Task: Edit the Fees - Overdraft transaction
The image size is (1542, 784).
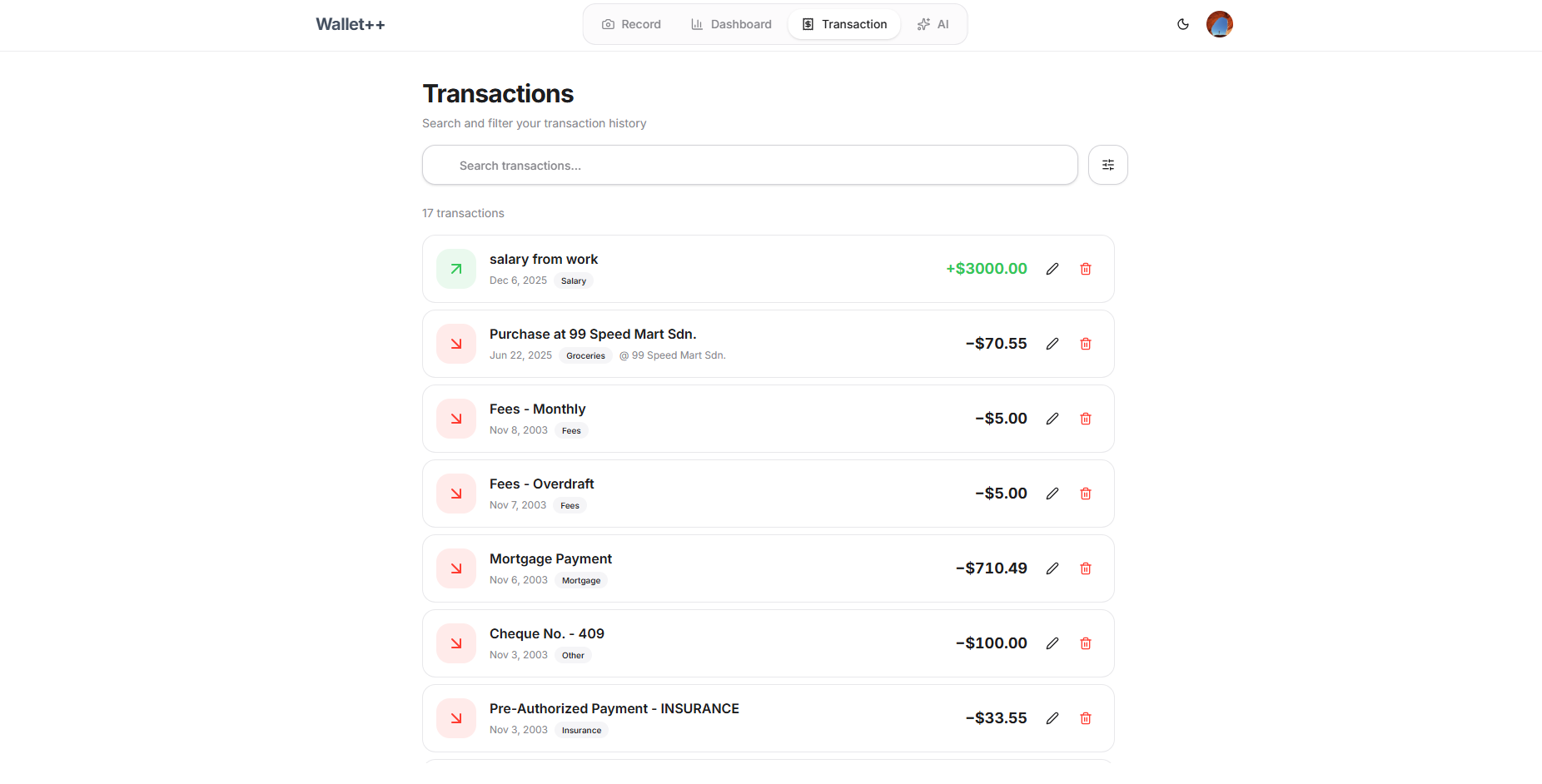Action: click(x=1052, y=494)
